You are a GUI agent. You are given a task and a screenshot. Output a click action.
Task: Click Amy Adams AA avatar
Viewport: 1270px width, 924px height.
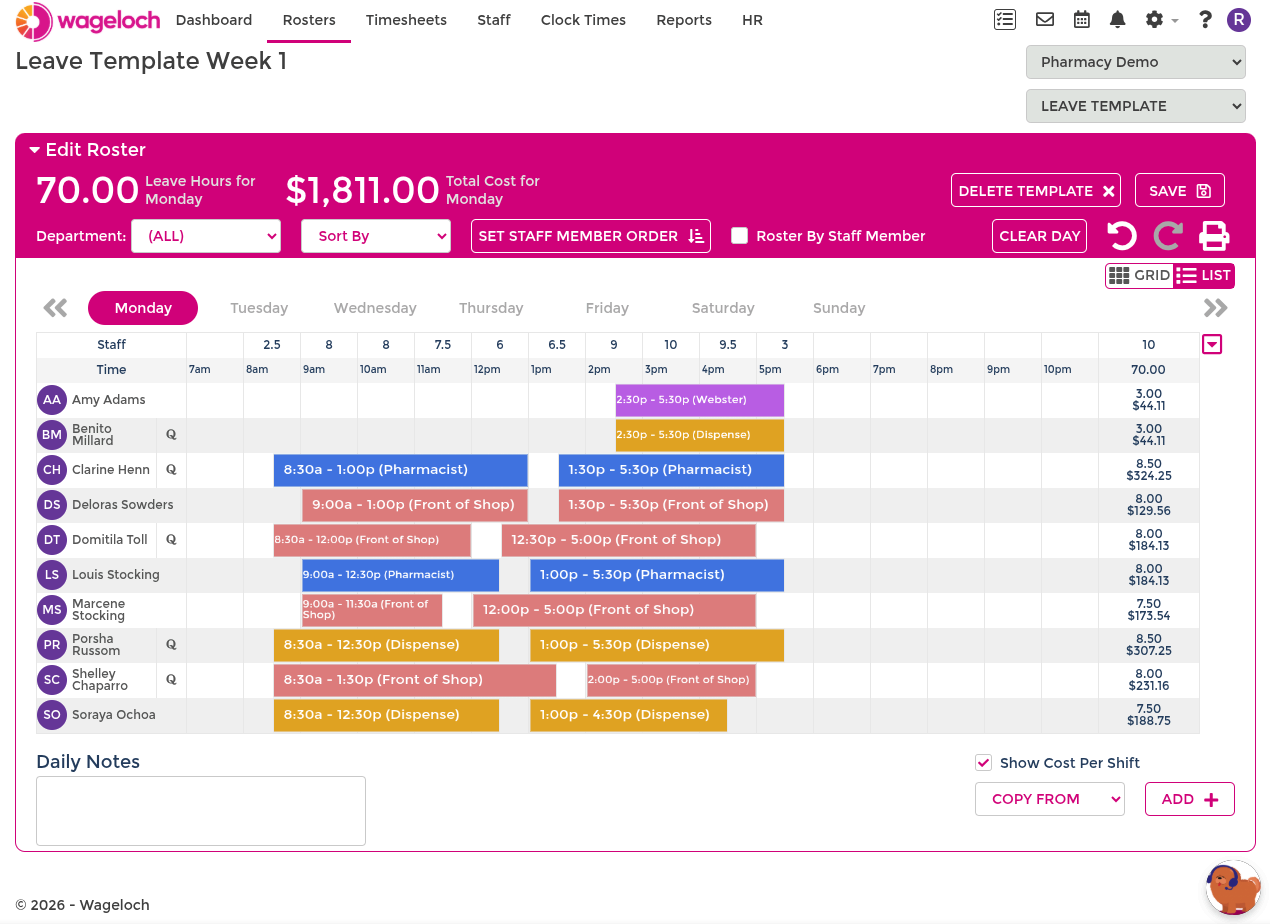pyautogui.click(x=52, y=400)
